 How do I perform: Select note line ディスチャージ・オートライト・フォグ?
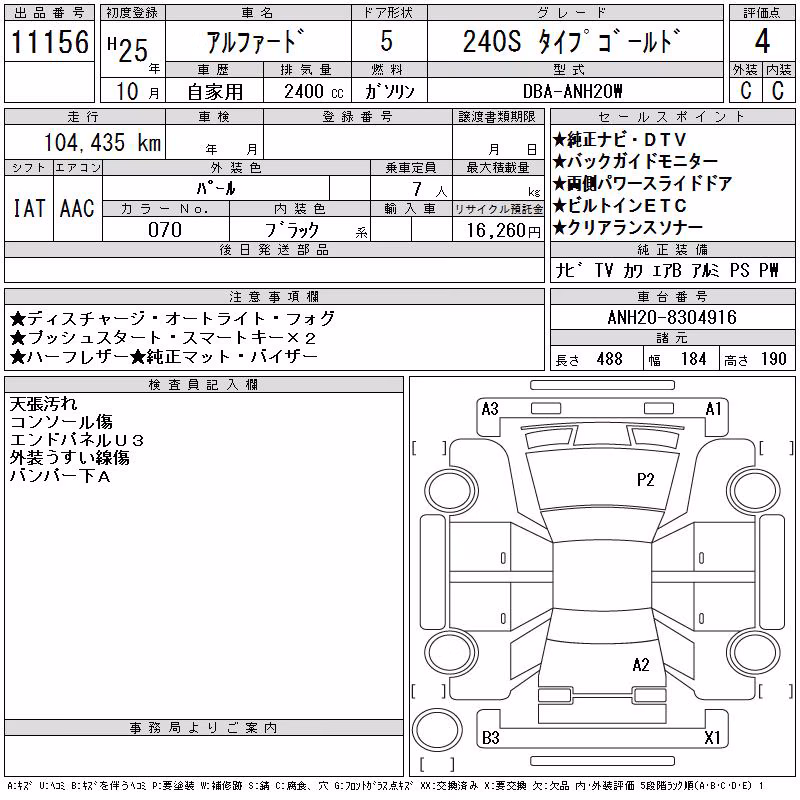click(172, 319)
